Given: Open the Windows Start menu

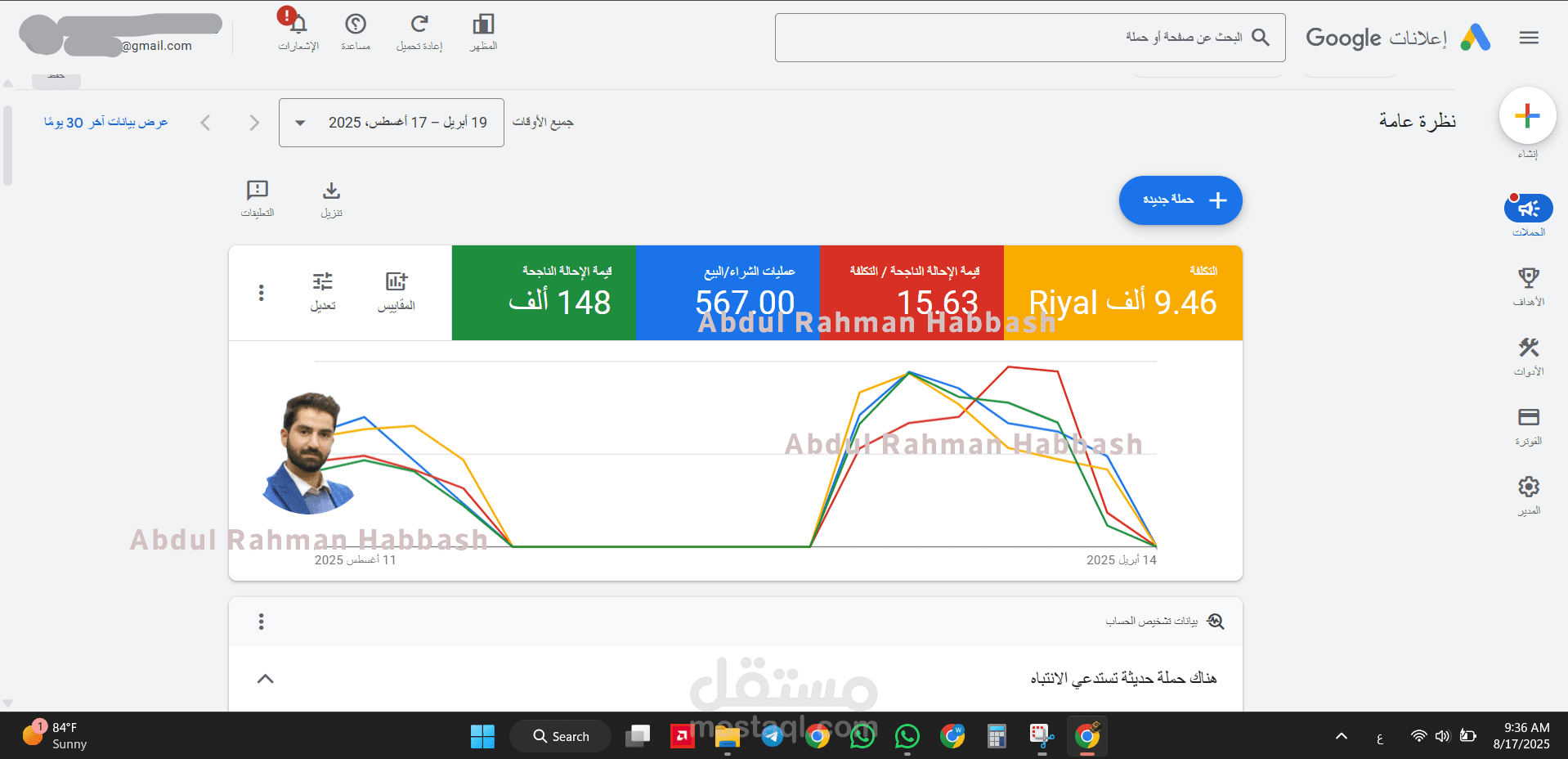Looking at the screenshot, I should 482,736.
